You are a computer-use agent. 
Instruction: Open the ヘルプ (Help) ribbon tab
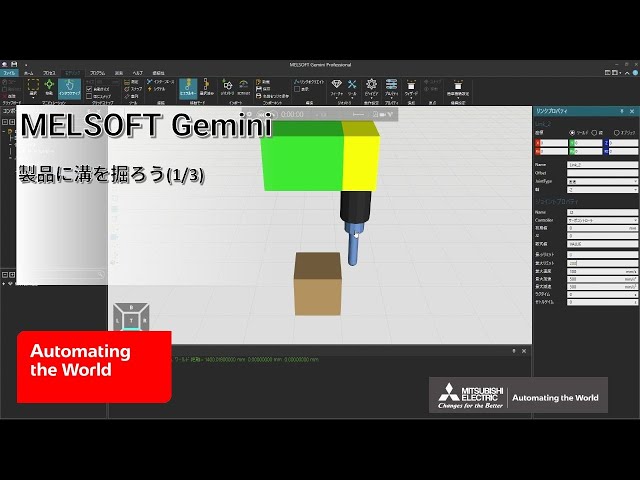[x=138, y=73]
